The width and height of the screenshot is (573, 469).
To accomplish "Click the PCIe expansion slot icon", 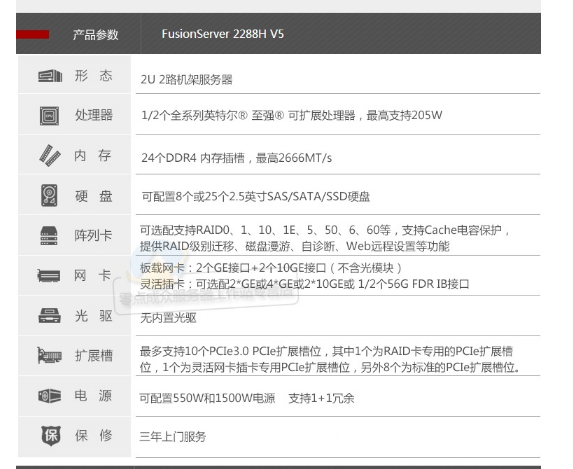I will [x=50, y=355].
